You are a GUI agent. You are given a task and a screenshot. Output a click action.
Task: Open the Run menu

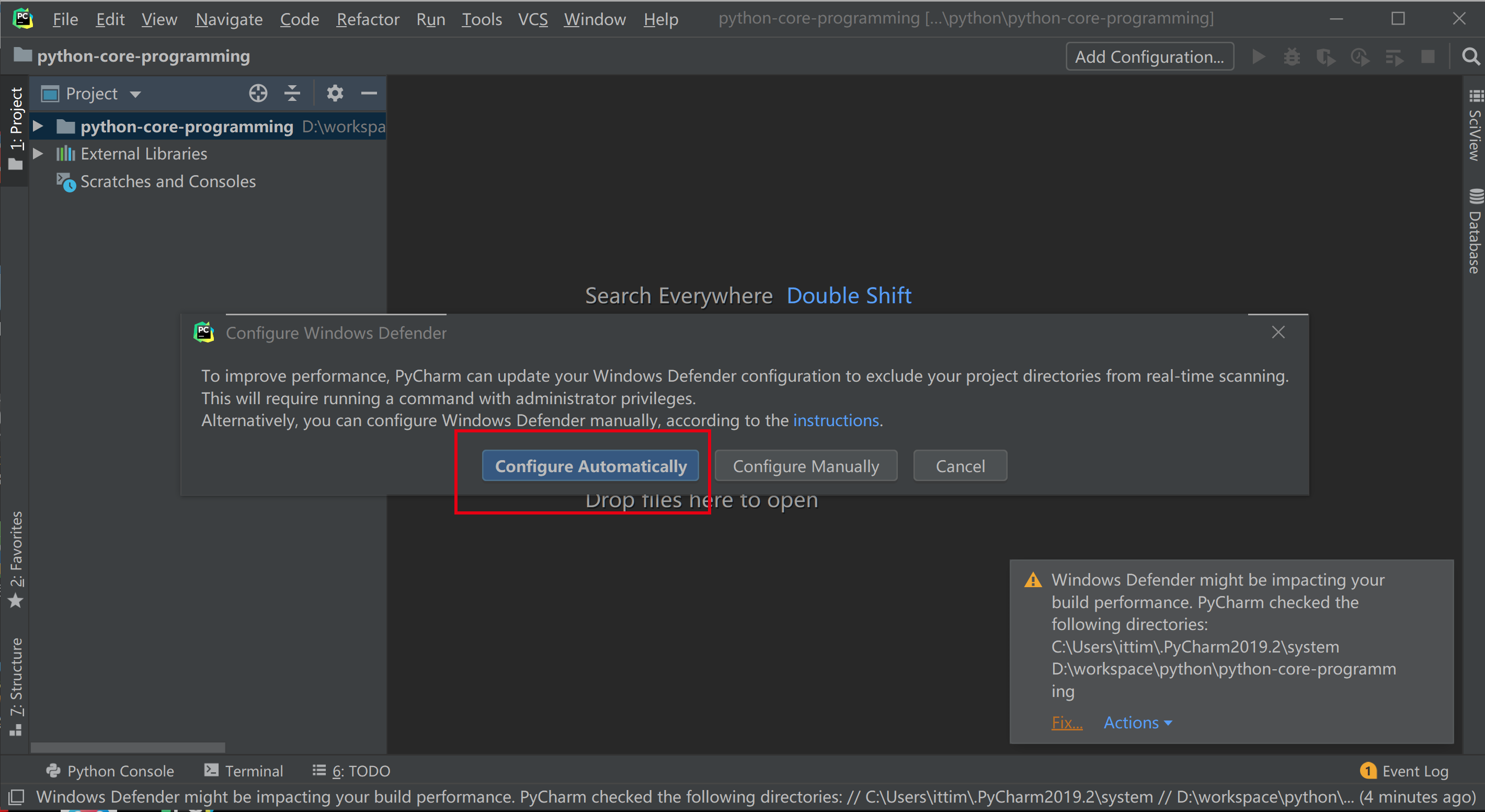coord(431,19)
